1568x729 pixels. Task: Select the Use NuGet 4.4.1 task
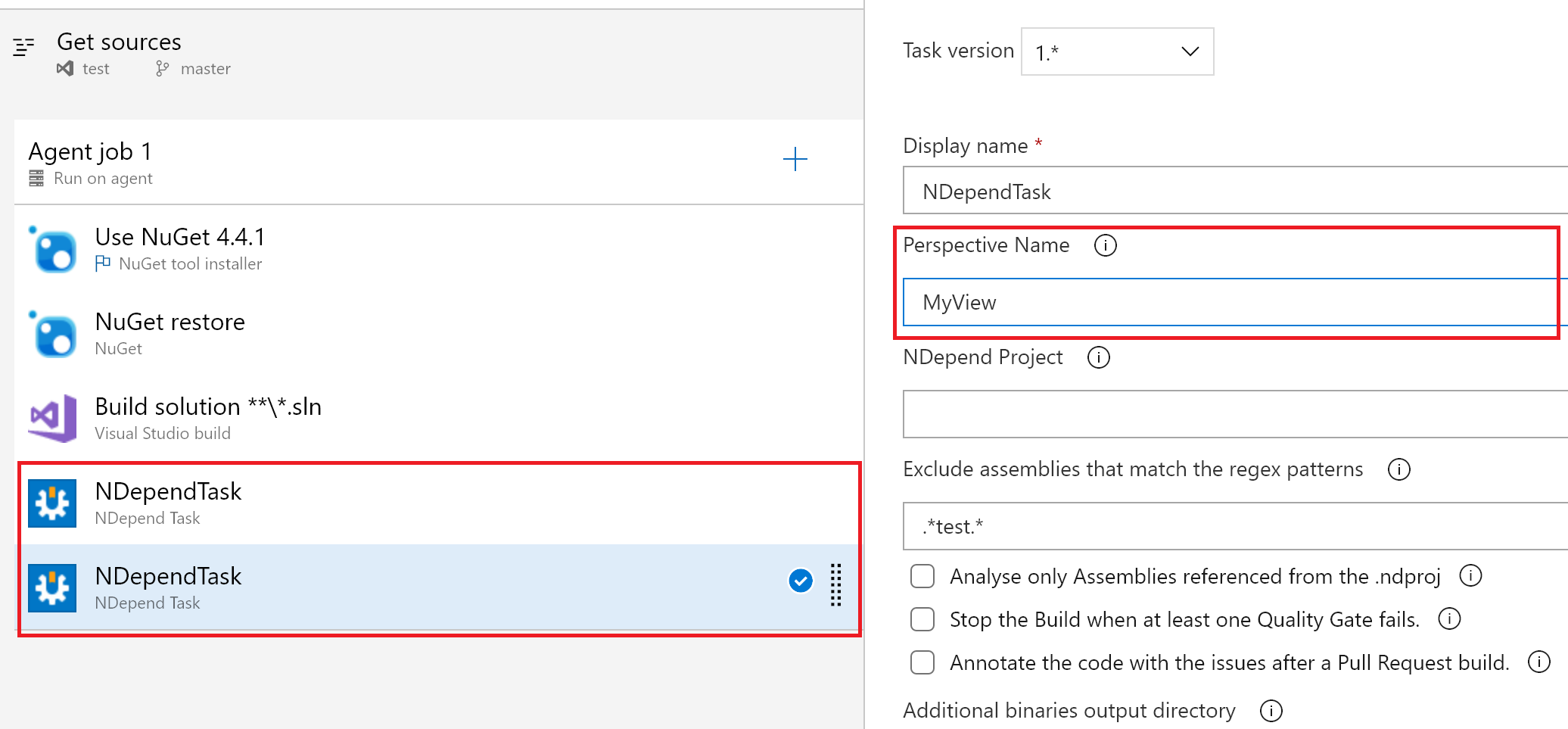pos(439,249)
